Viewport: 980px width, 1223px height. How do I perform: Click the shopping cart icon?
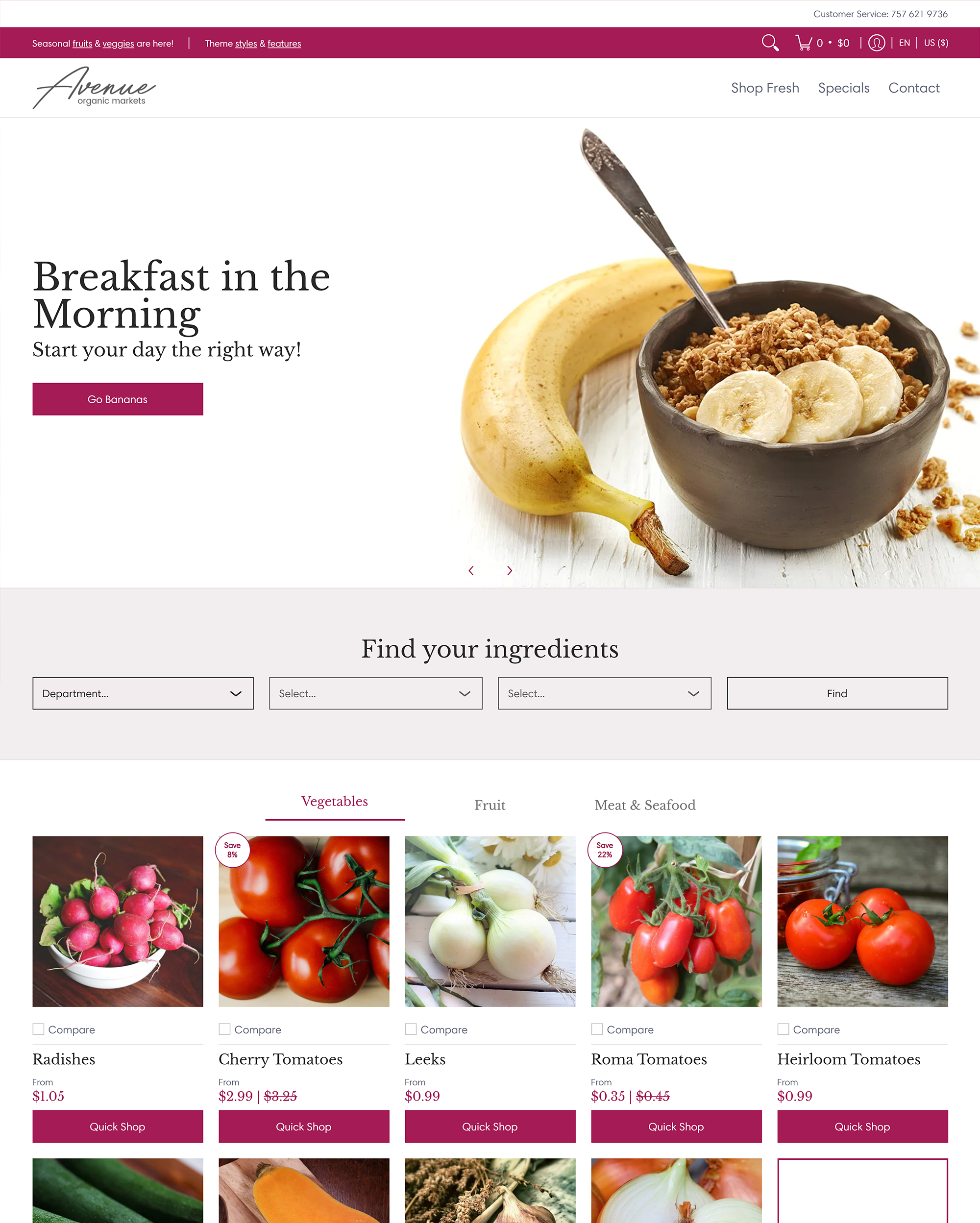click(x=801, y=42)
